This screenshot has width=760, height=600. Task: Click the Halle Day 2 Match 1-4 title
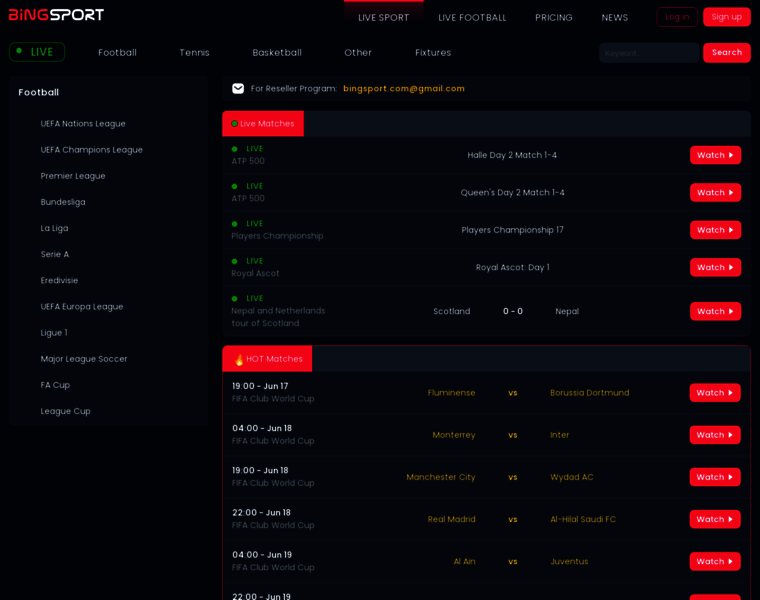point(512,155)
